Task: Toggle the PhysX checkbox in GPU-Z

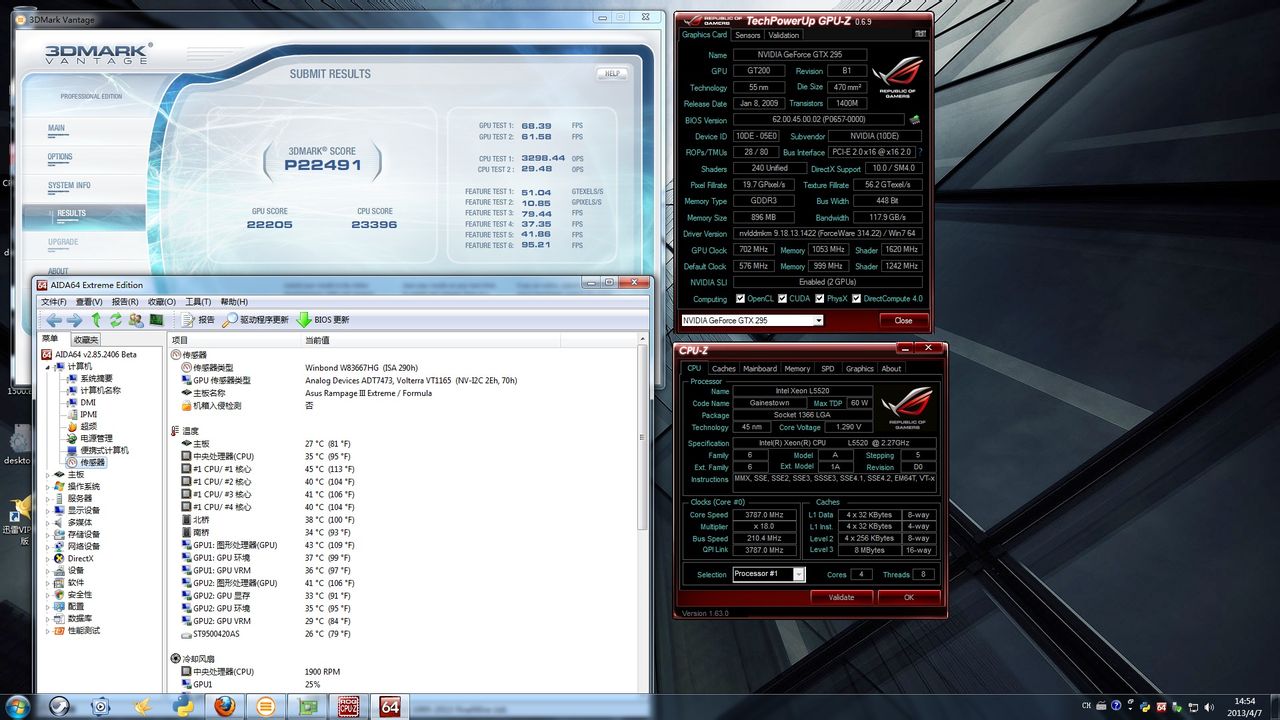Action: click(821, 299)
